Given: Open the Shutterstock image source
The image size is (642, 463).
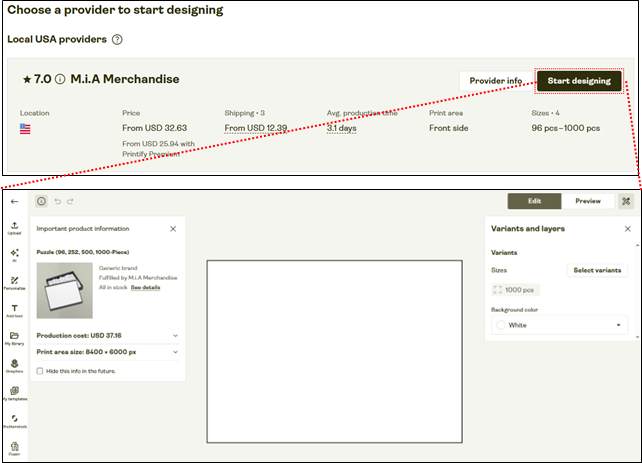Looking at the screenshot, I should tap(15, 421).
